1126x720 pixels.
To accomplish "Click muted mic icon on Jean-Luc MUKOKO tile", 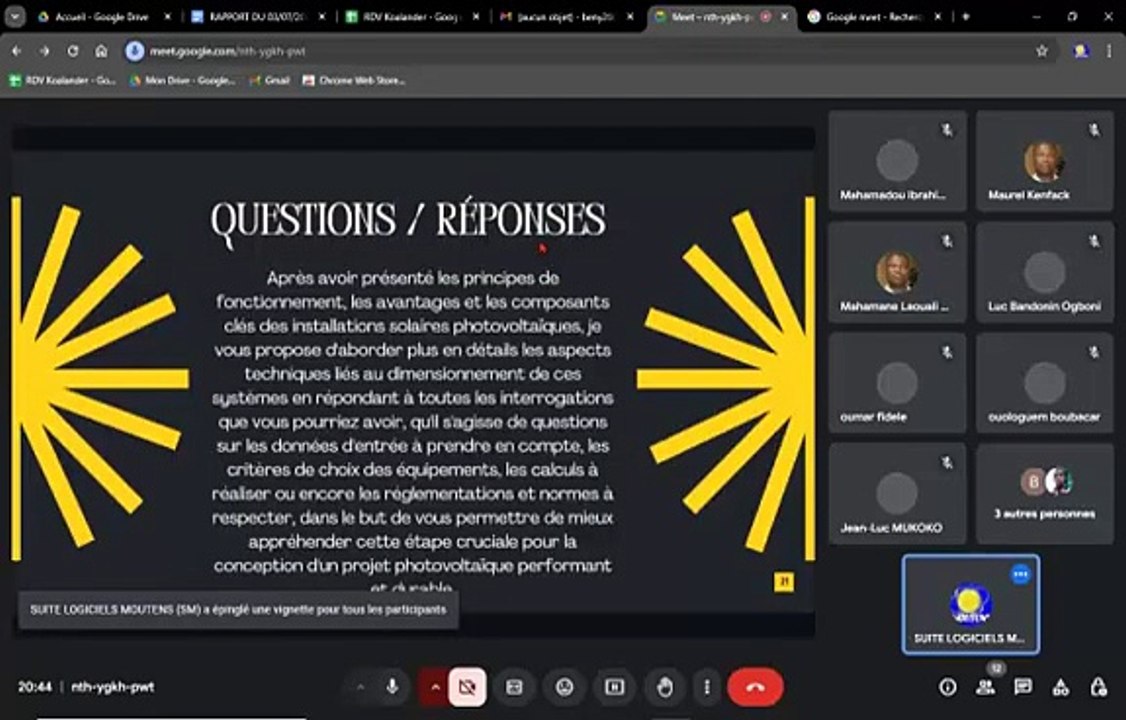I will pos(947,463).
